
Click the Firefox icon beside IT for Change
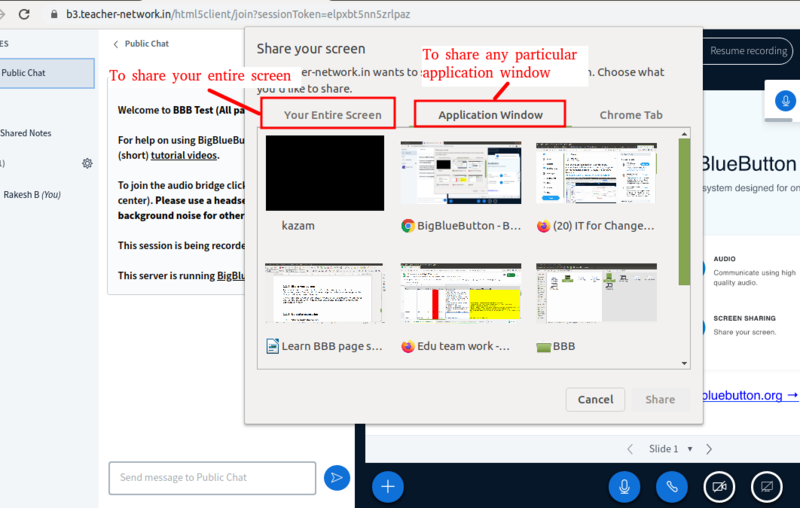[x=543, y=226]
